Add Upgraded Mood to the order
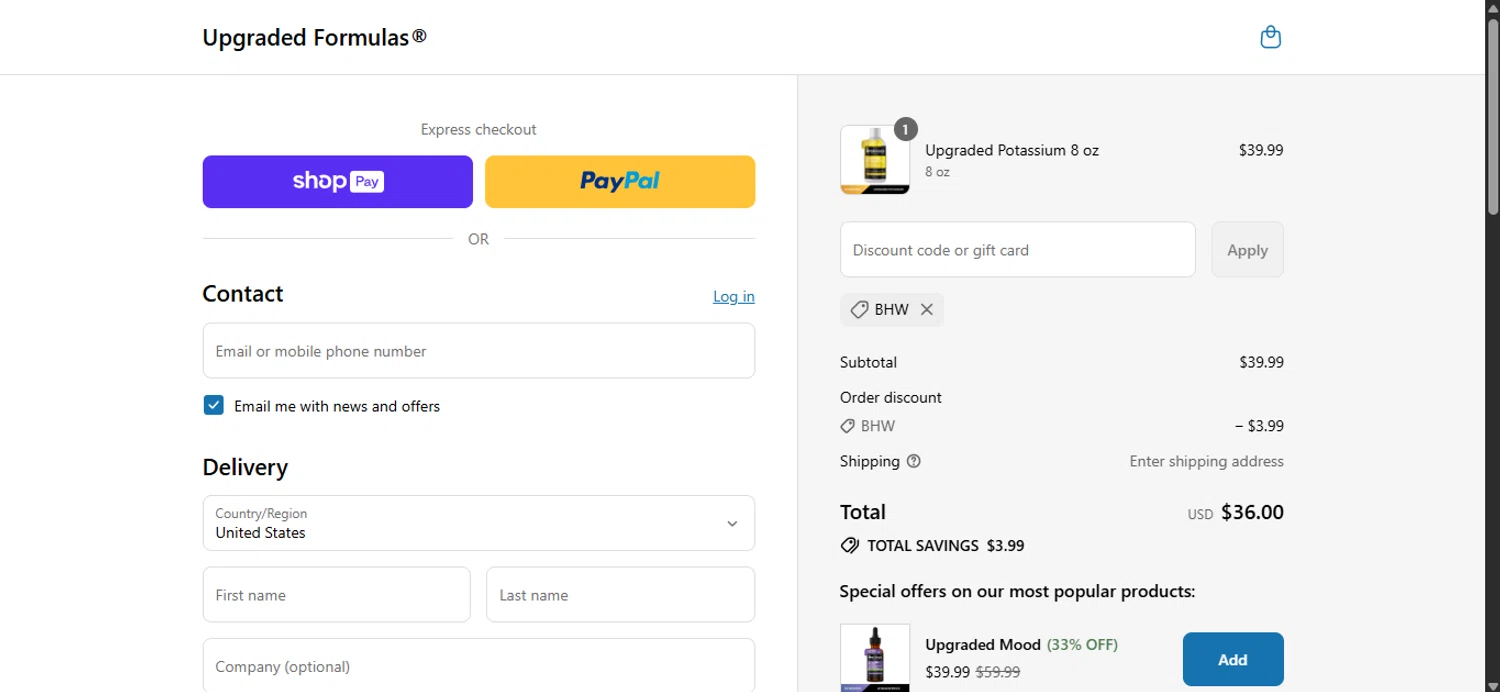Image resolution: width=1500 pixels, height=692 pixels. click(1233, 659)
